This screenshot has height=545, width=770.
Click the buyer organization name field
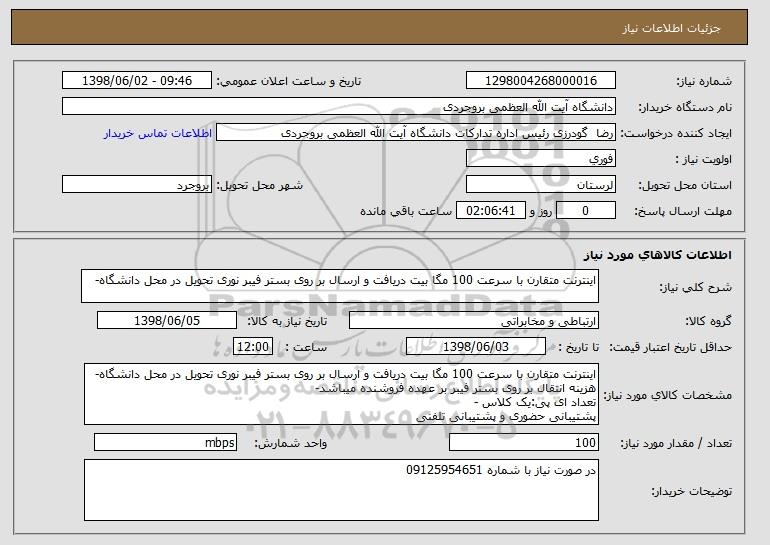tap(339, 107)
